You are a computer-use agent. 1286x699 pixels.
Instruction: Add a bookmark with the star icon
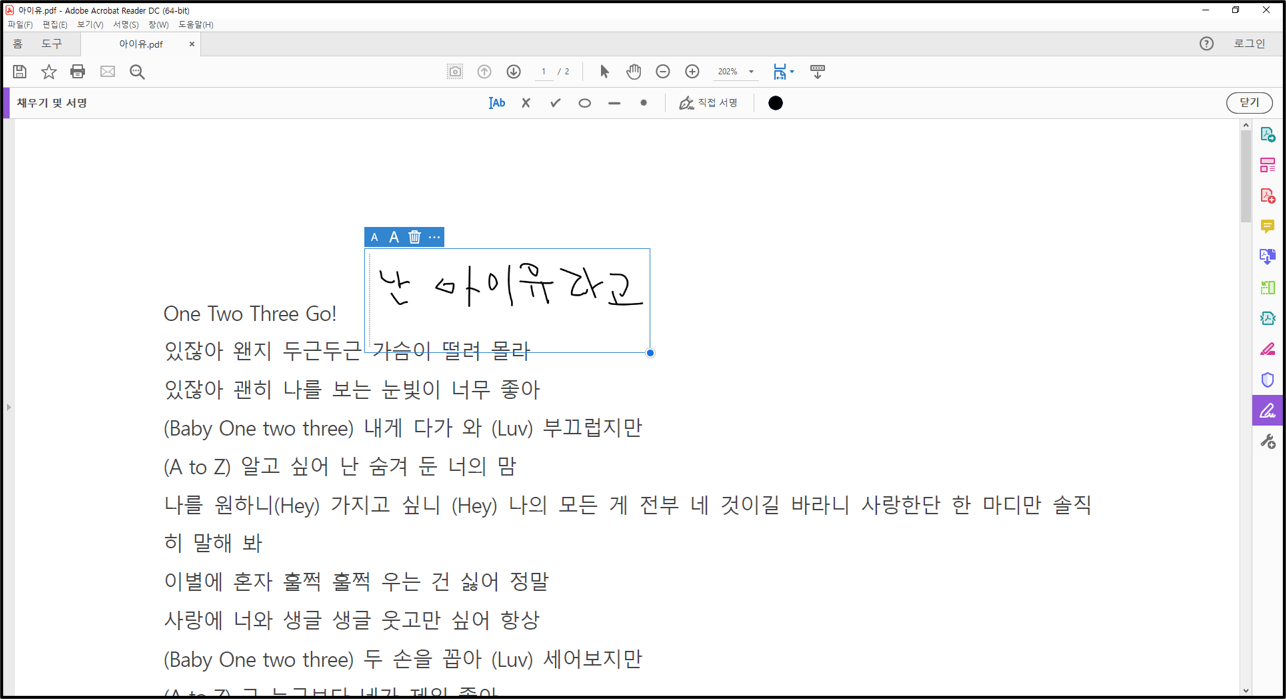coord(49,72)
